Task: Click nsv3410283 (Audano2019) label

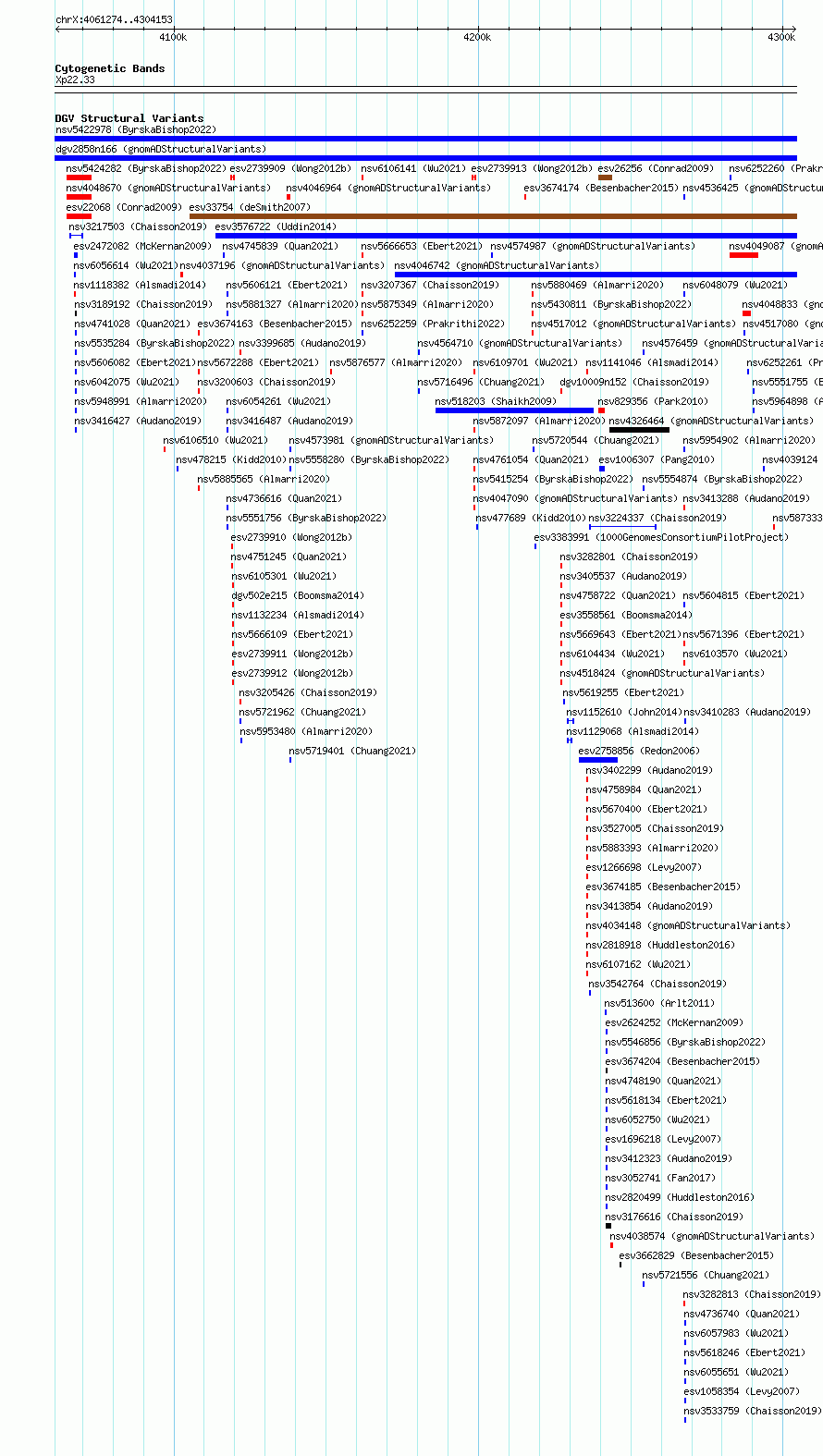Action: click(x=747, y=713)
